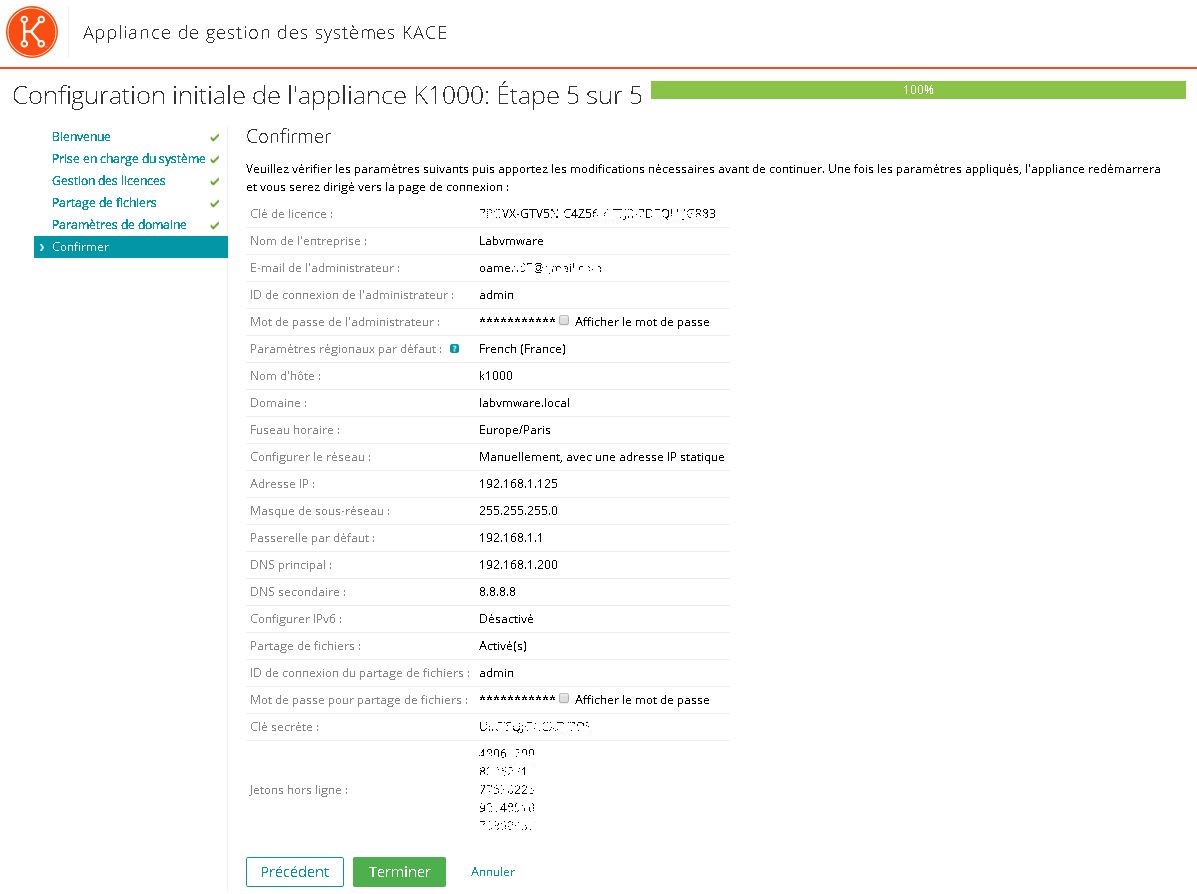Click the Bienvenue step checkmark
Viewport: 1197px width, 894px height.
click(215, 137)
